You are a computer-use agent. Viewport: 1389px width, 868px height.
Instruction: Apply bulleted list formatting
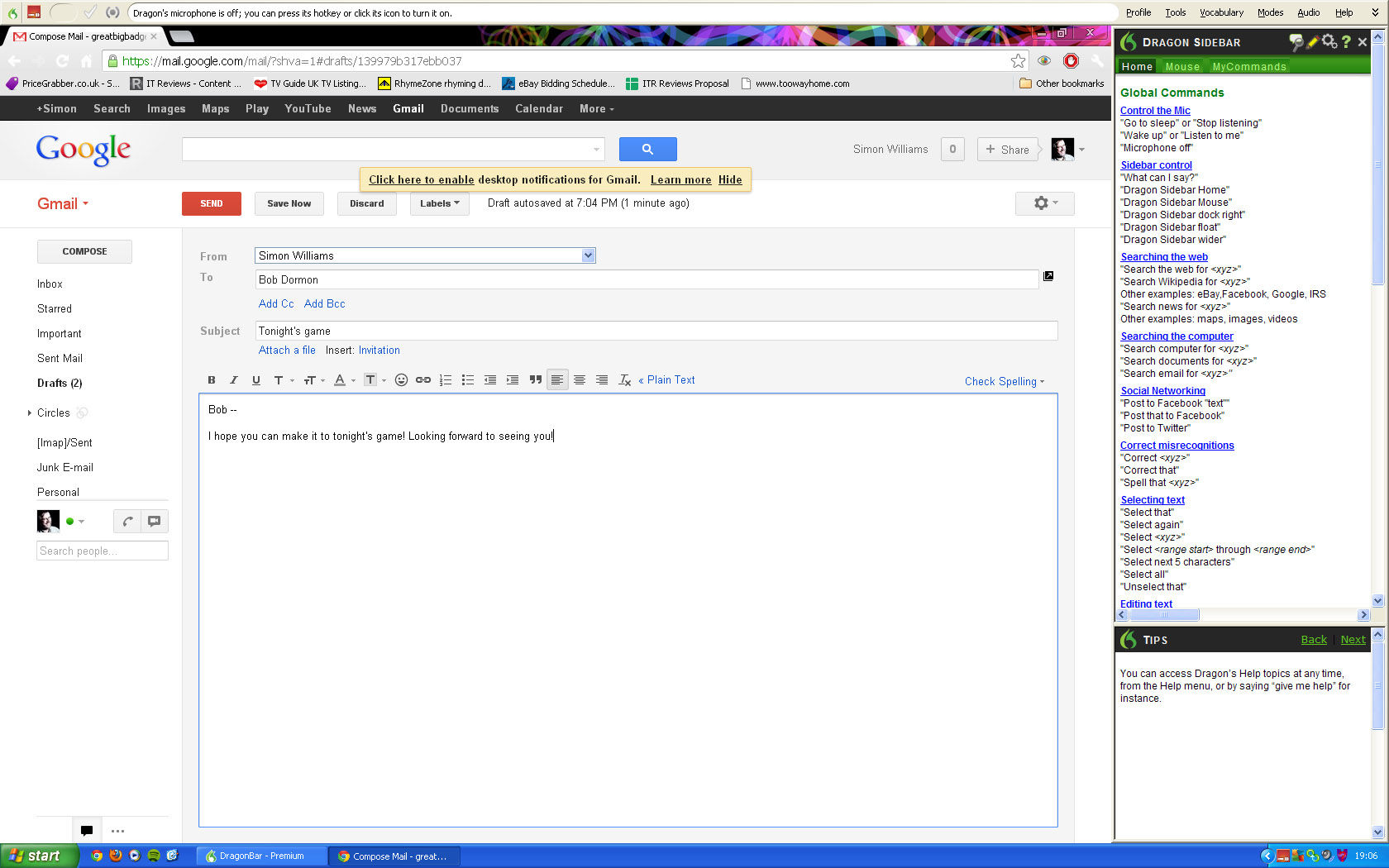(x=468, y=380)
